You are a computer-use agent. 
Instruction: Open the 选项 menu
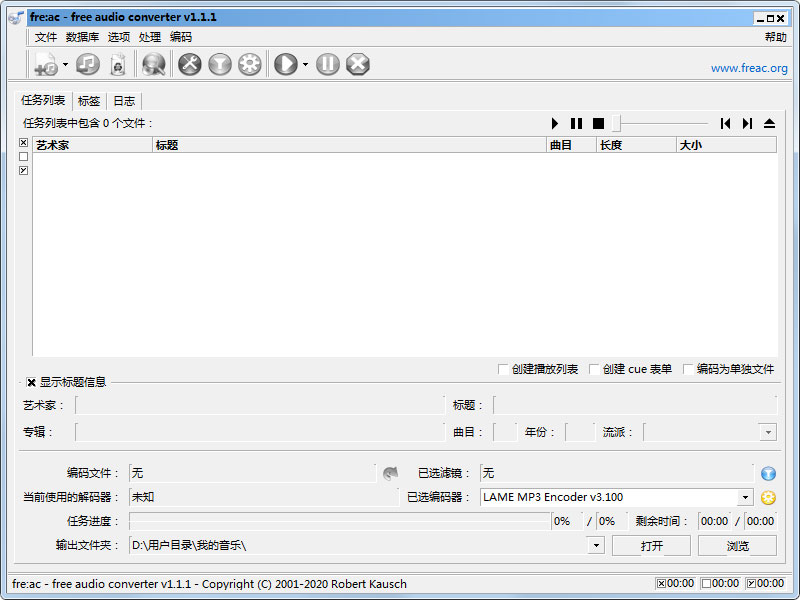pos(118,37)
